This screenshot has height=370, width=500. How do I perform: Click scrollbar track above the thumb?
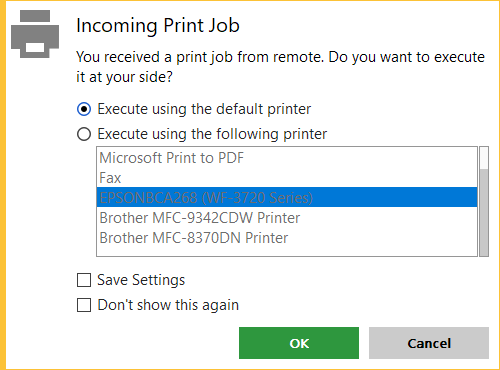click(484, 158)
